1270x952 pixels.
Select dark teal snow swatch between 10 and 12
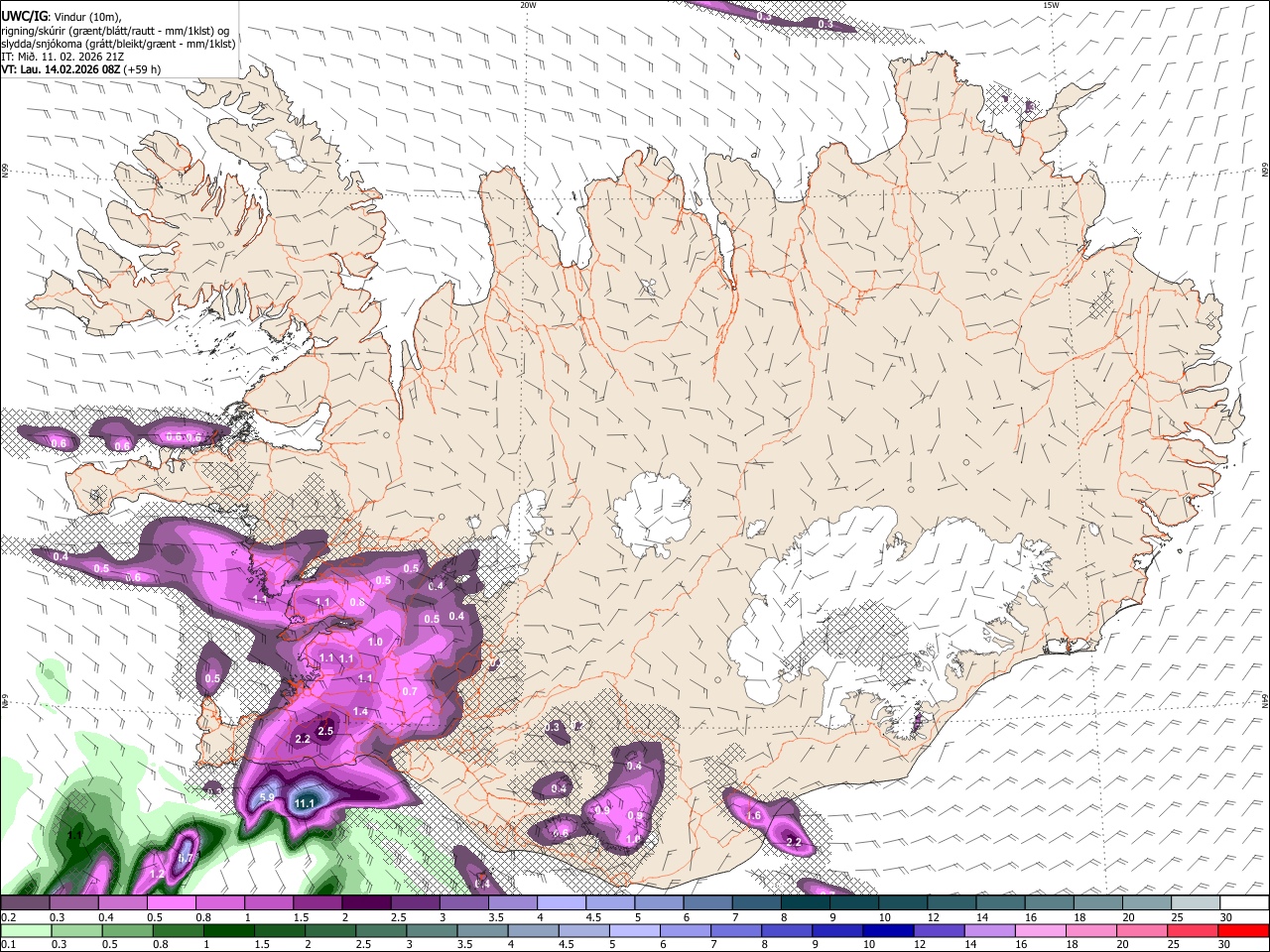(x=902, y=903)
